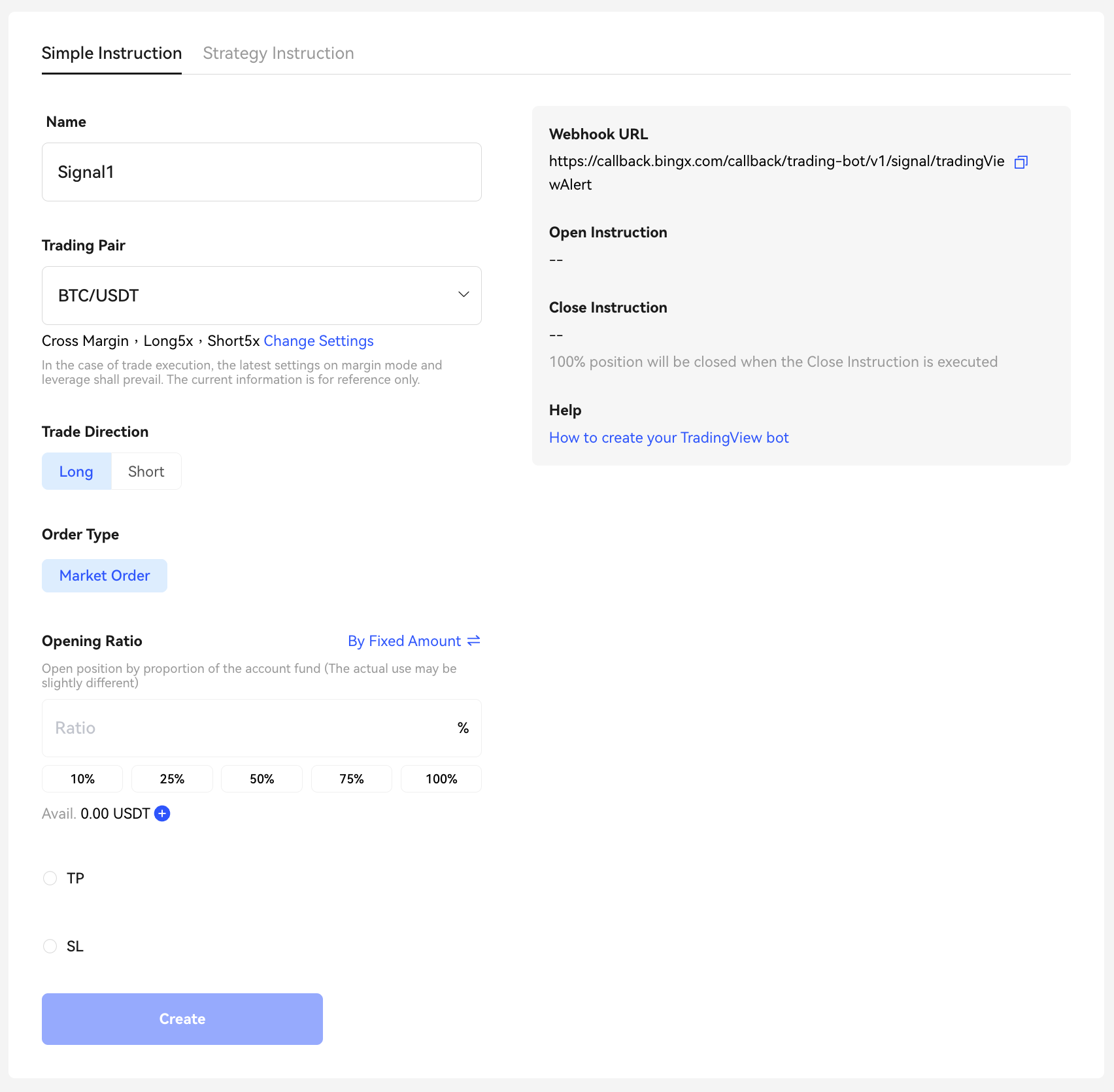1114x1092 pixels.
Task: Click the blue plus icon beside Avail. USDT
Action: (162, 813)
